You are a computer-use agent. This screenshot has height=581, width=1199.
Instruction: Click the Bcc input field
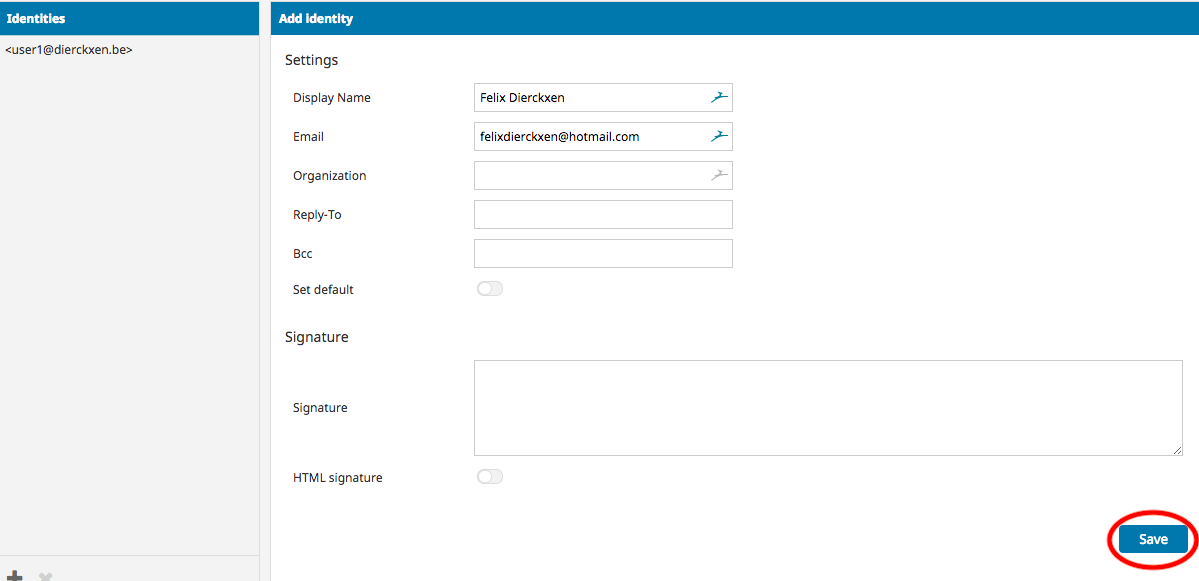click(x=603, y=254)
